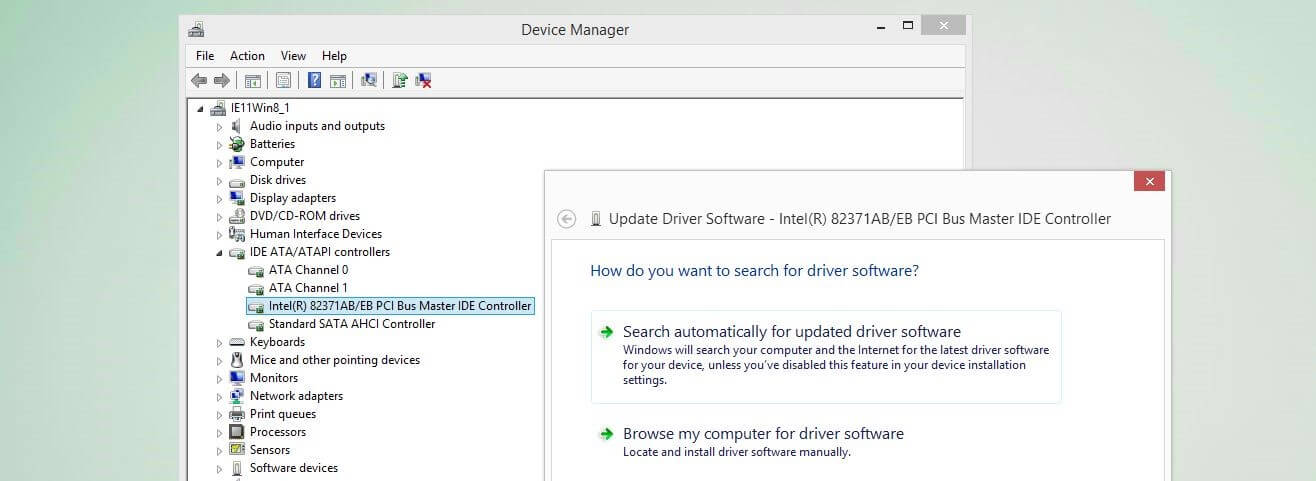Open the View menu
This screenshot has height=481, width=1316.
click(293, 56)
